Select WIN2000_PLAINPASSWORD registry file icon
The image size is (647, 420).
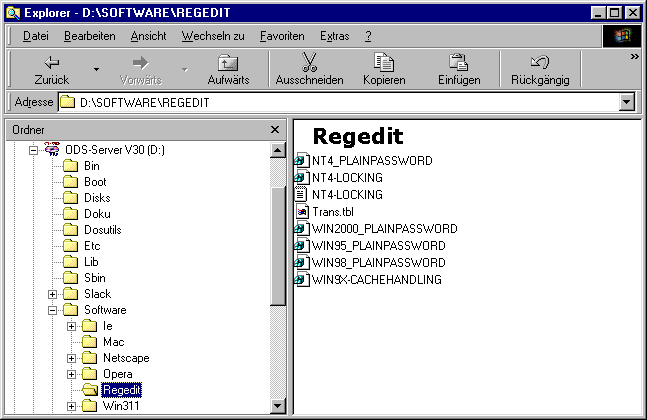[x=302, y=229]
